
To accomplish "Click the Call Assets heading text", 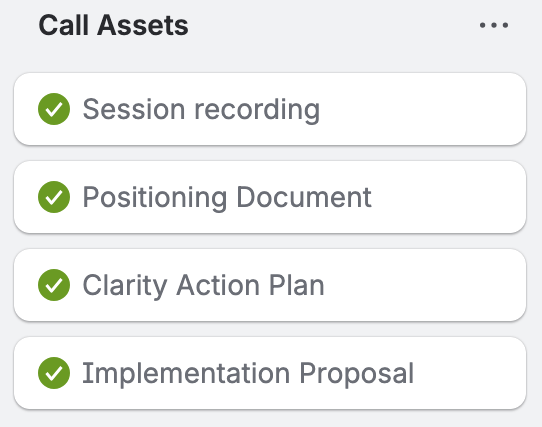I will (113, 25).
